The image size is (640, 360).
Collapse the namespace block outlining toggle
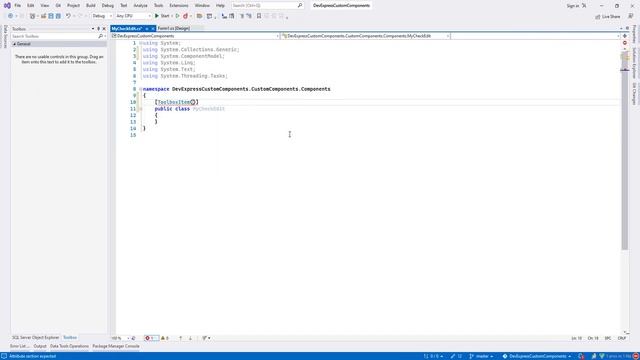point(140,89)
